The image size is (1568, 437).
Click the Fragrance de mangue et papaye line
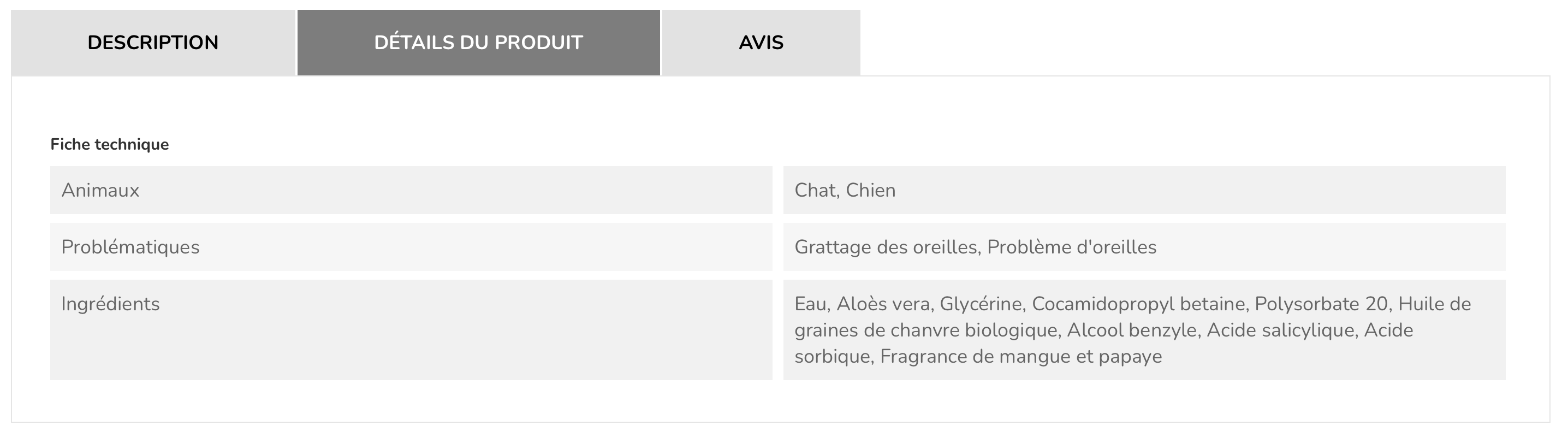(978, 356)
